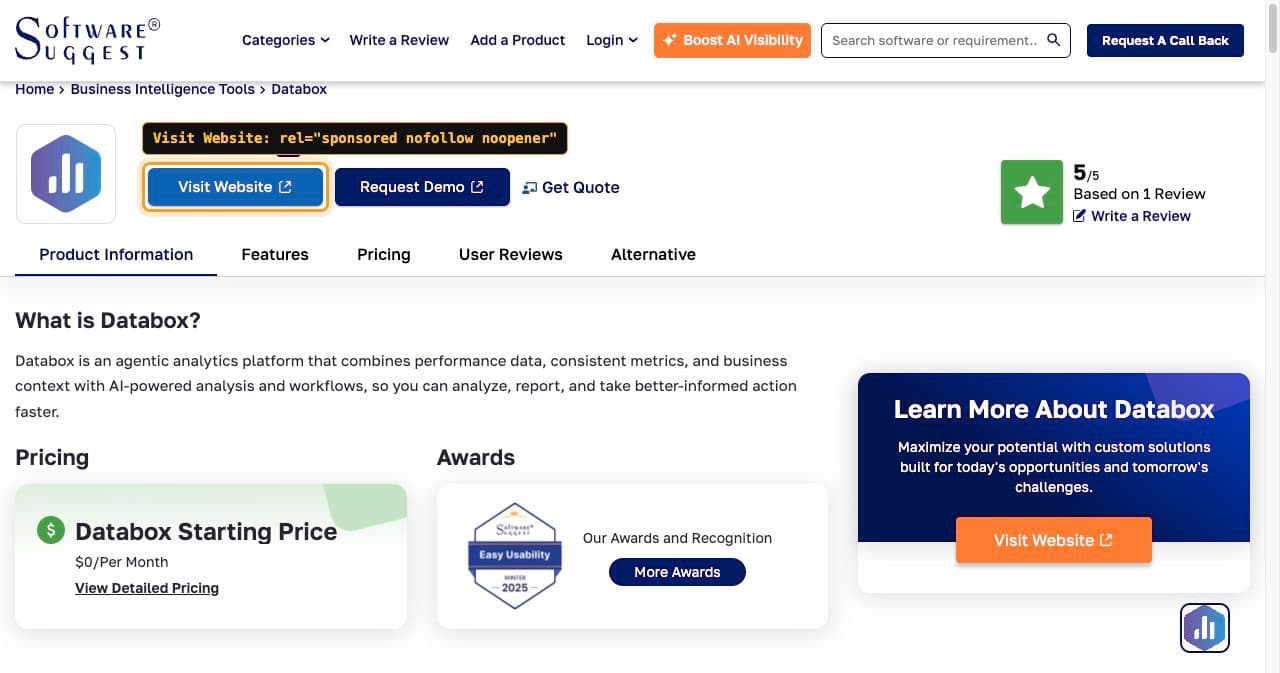The height and width of the screenshot is (673, 1280).
Task: Click Write a Review link near rating
Action: pyautogui.click(x=1140, y=216)
